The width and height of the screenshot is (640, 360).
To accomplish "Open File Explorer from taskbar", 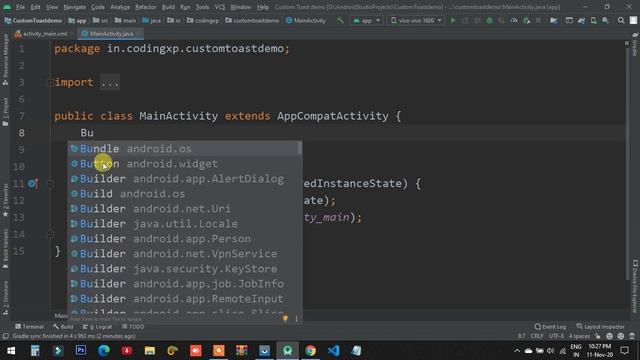I will [x=150, y=350].
